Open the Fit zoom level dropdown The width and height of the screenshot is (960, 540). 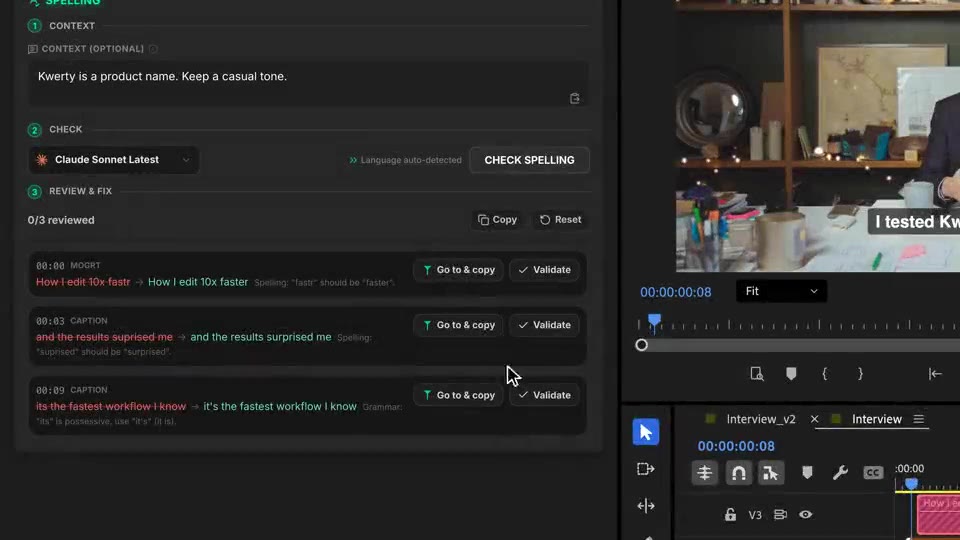point(781,291)
